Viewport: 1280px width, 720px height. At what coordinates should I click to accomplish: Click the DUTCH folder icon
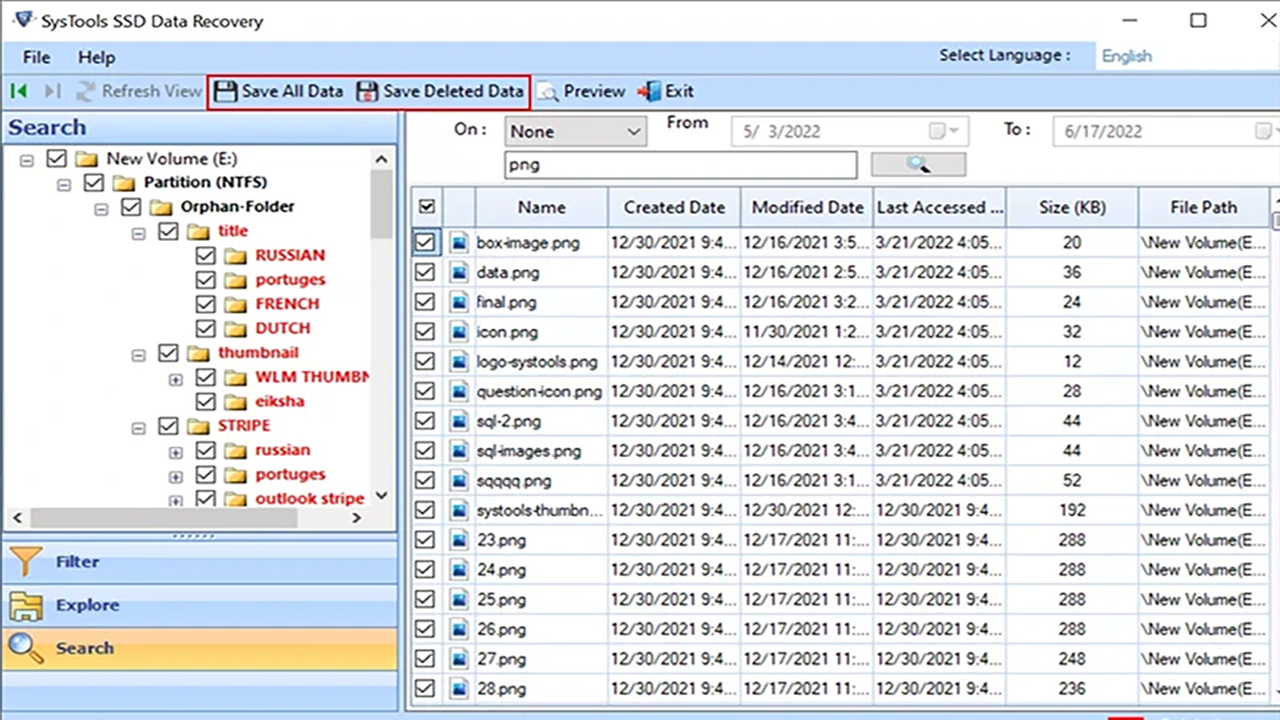pyautogui.click(x=235, y=328)
